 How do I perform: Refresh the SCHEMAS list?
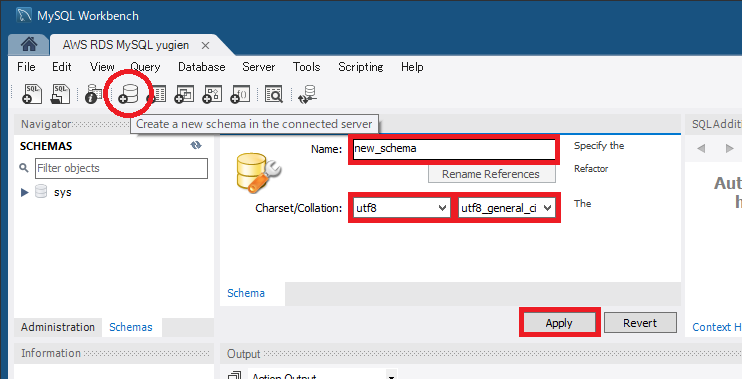(196, 146)
